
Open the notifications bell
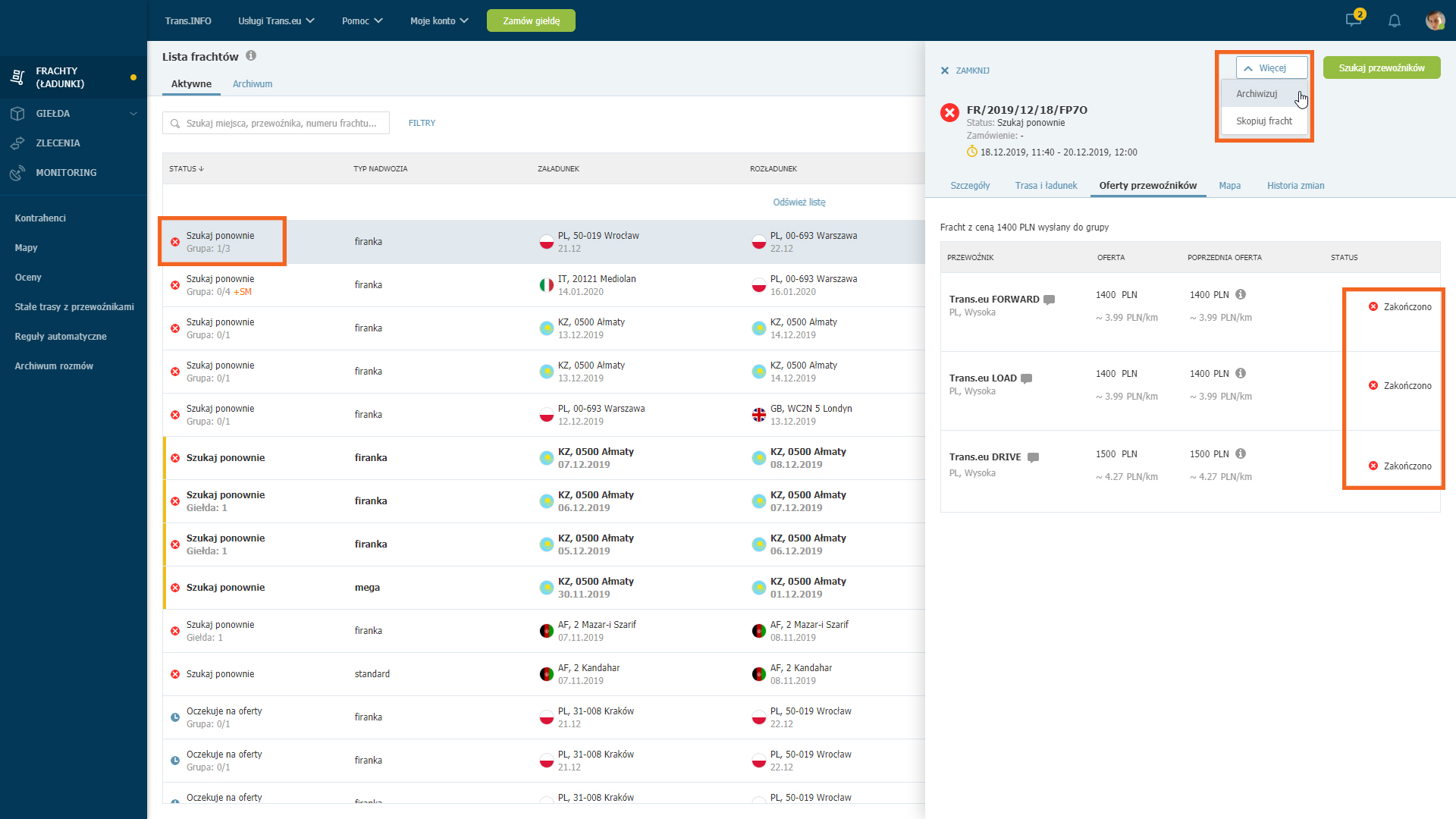(1395, 20)
